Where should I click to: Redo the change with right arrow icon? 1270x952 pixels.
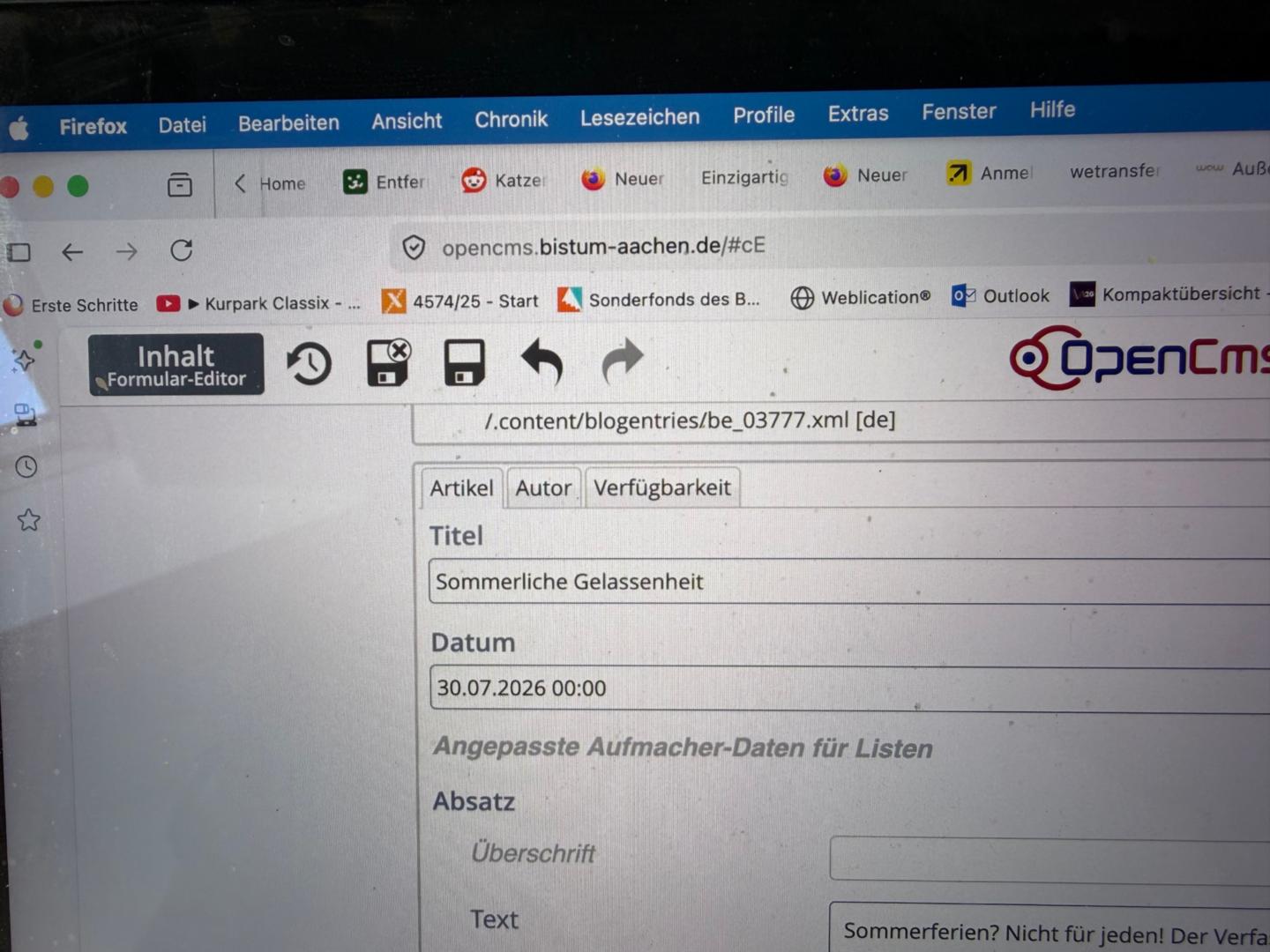[x=623, y=360]
